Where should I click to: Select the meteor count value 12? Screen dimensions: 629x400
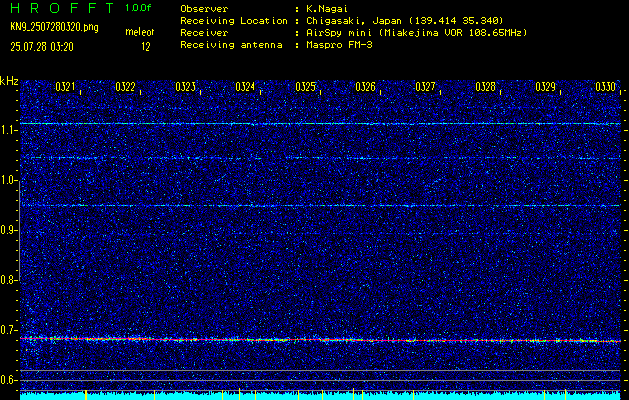point(146,47)
